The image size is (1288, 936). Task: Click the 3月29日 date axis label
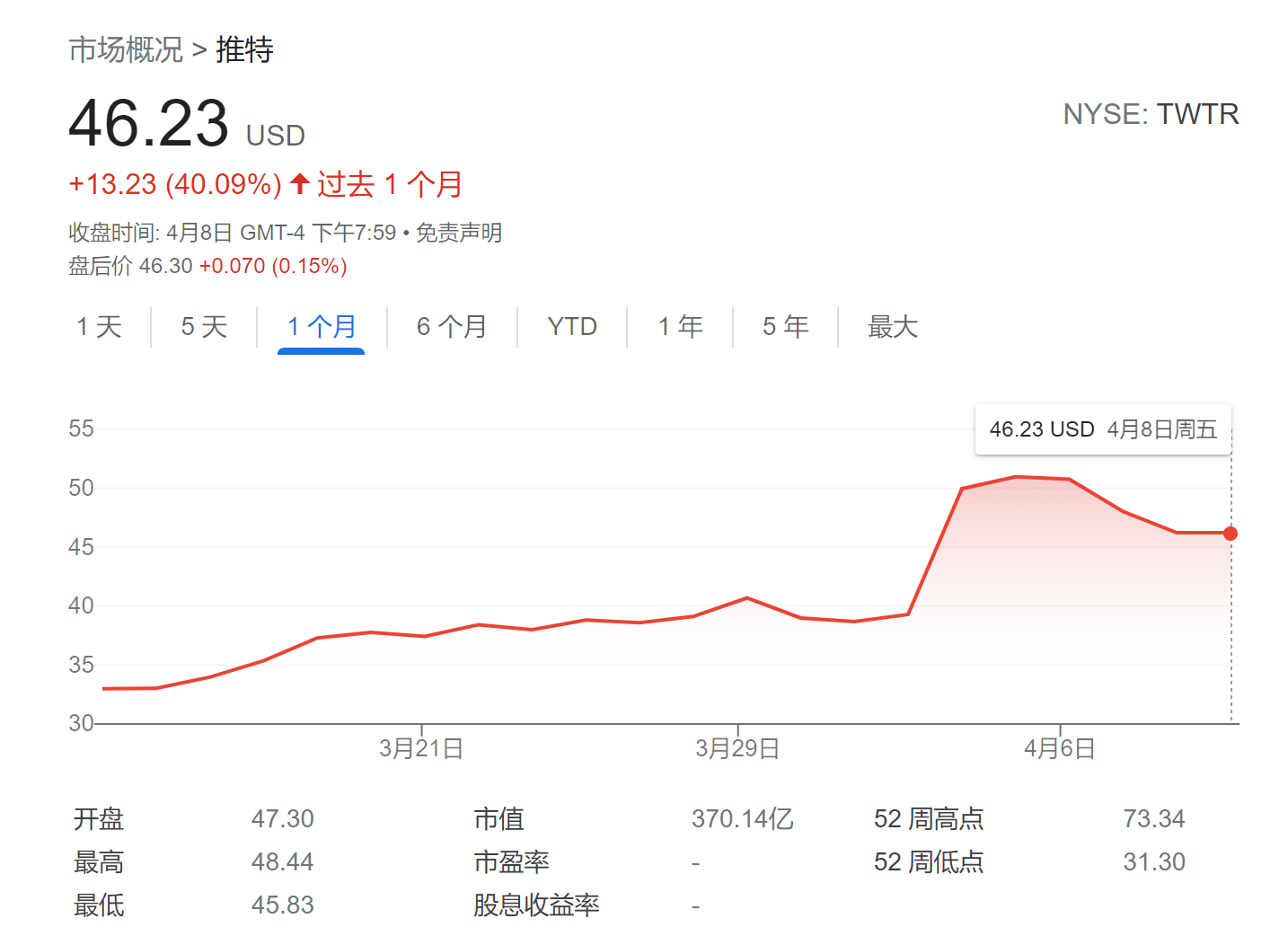click(737, 748)
